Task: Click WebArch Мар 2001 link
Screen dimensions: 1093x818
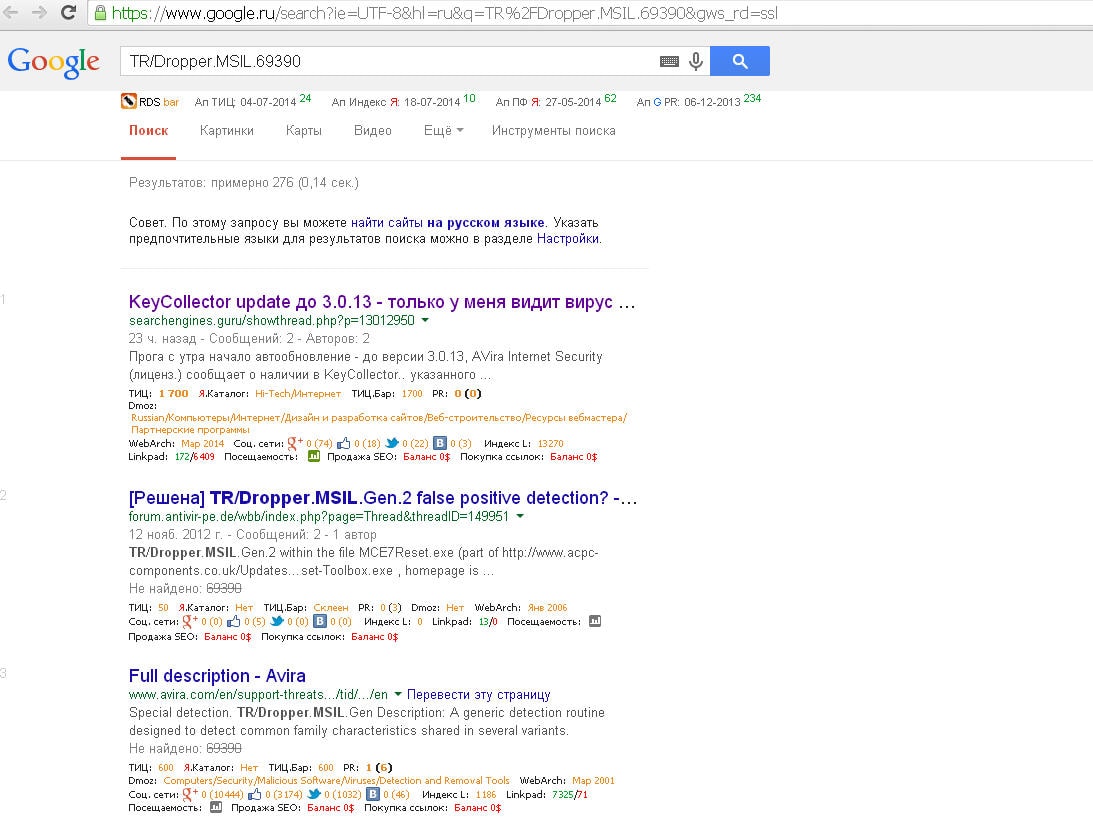Action: 593,780
